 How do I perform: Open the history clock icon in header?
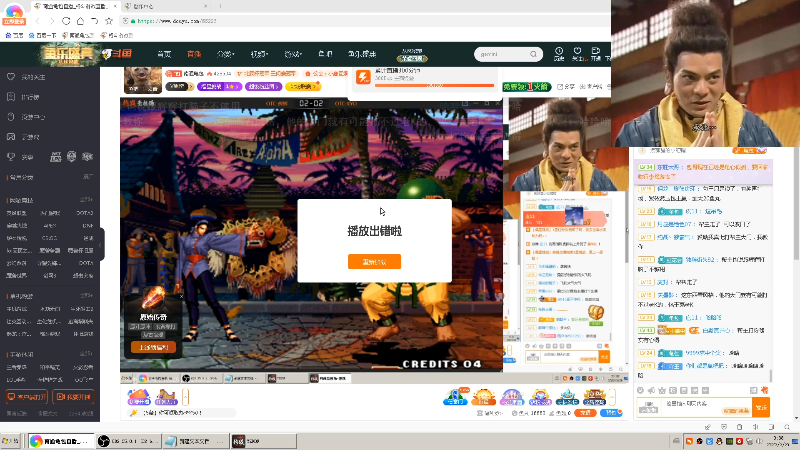tap(559, 54)
